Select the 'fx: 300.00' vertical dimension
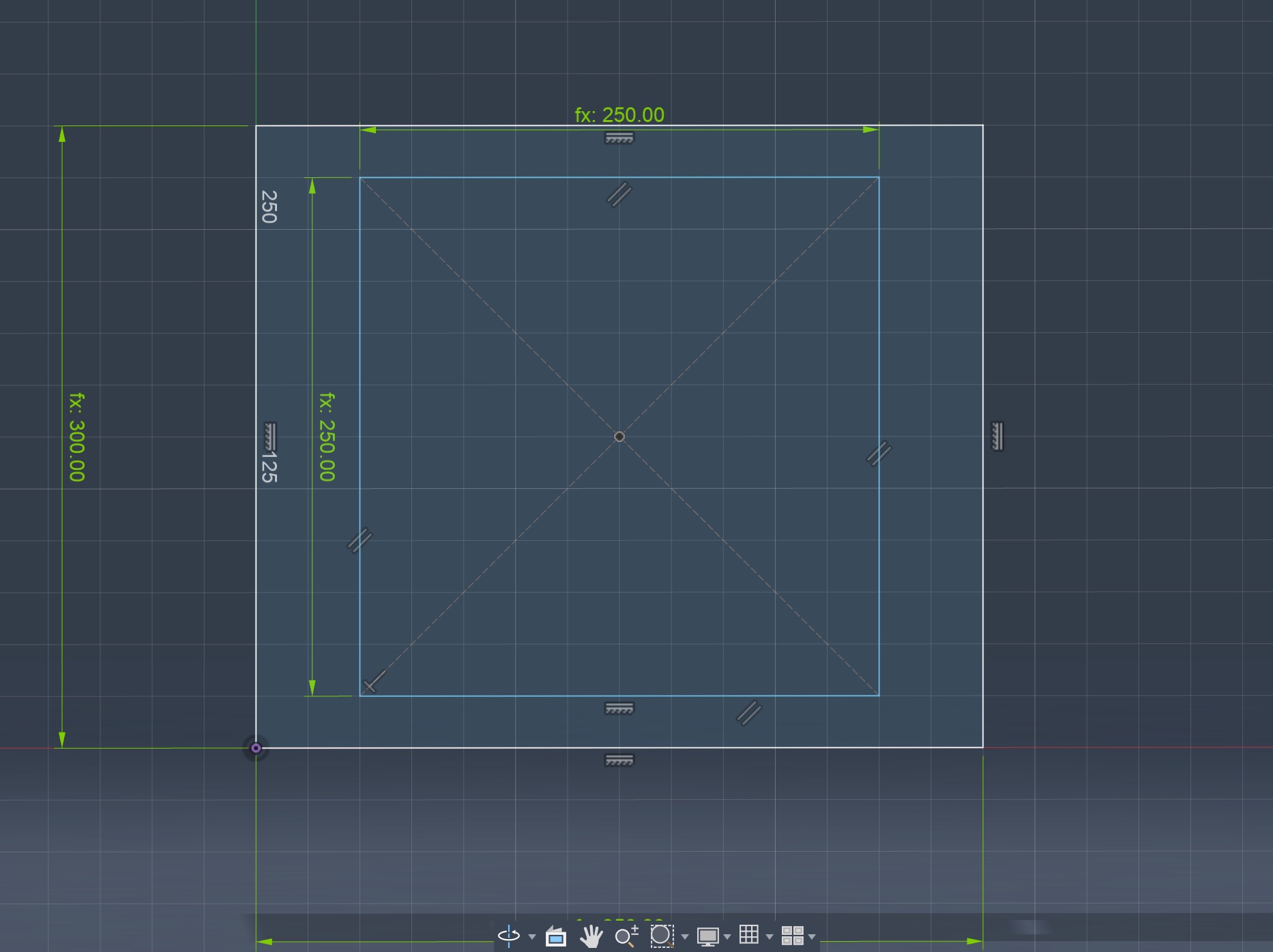The height and width of the screenshot is (952, 1273). pos(77,437)
